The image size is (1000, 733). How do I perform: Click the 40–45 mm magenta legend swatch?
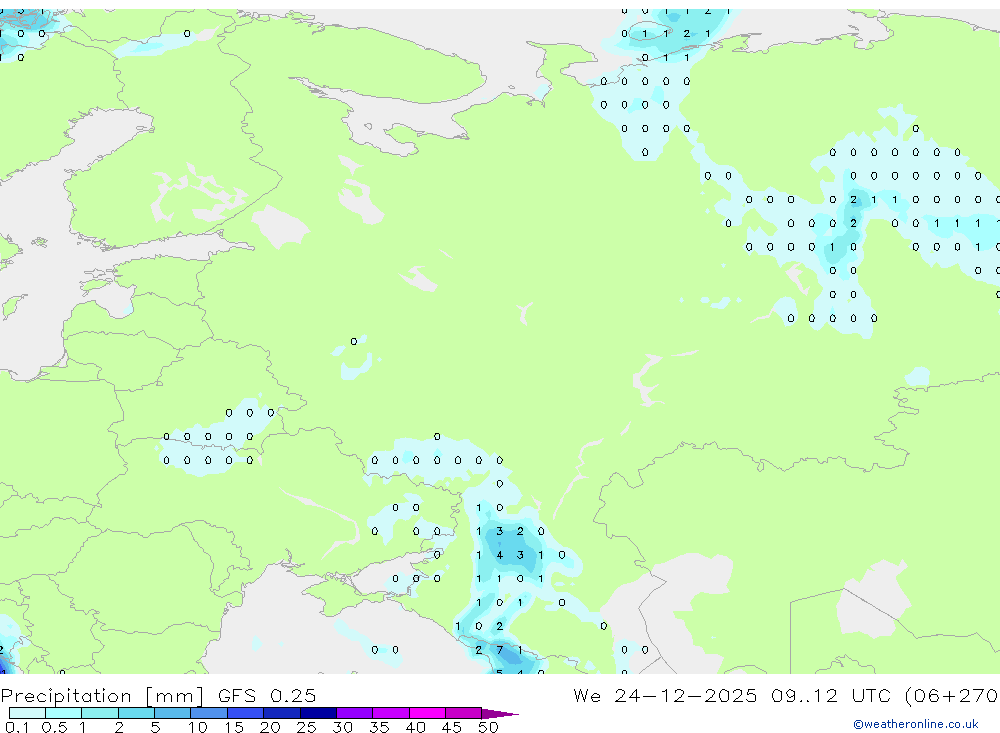coord(427,713)
